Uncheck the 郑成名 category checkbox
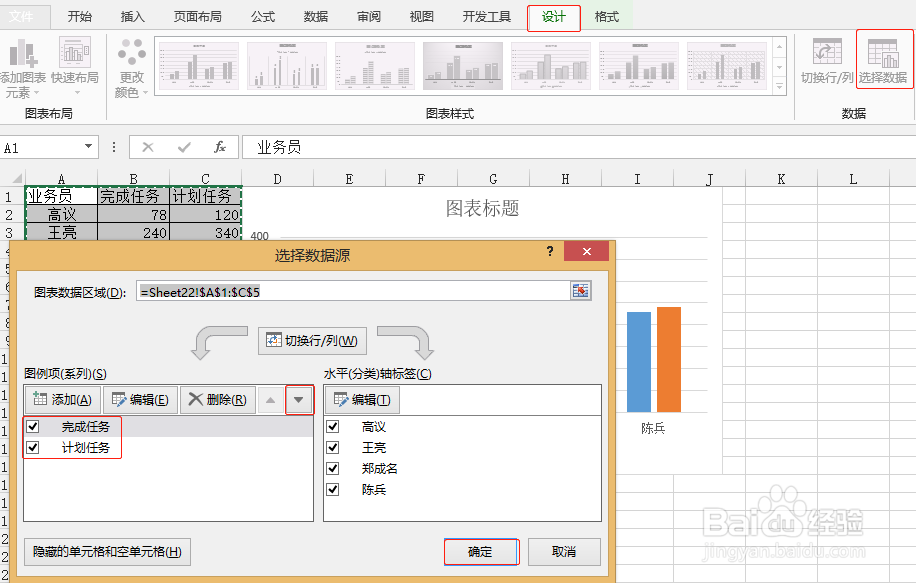Image resolution: width=916 pixels, height=583 pixels. pyautogui.click(x=334, y=468)
